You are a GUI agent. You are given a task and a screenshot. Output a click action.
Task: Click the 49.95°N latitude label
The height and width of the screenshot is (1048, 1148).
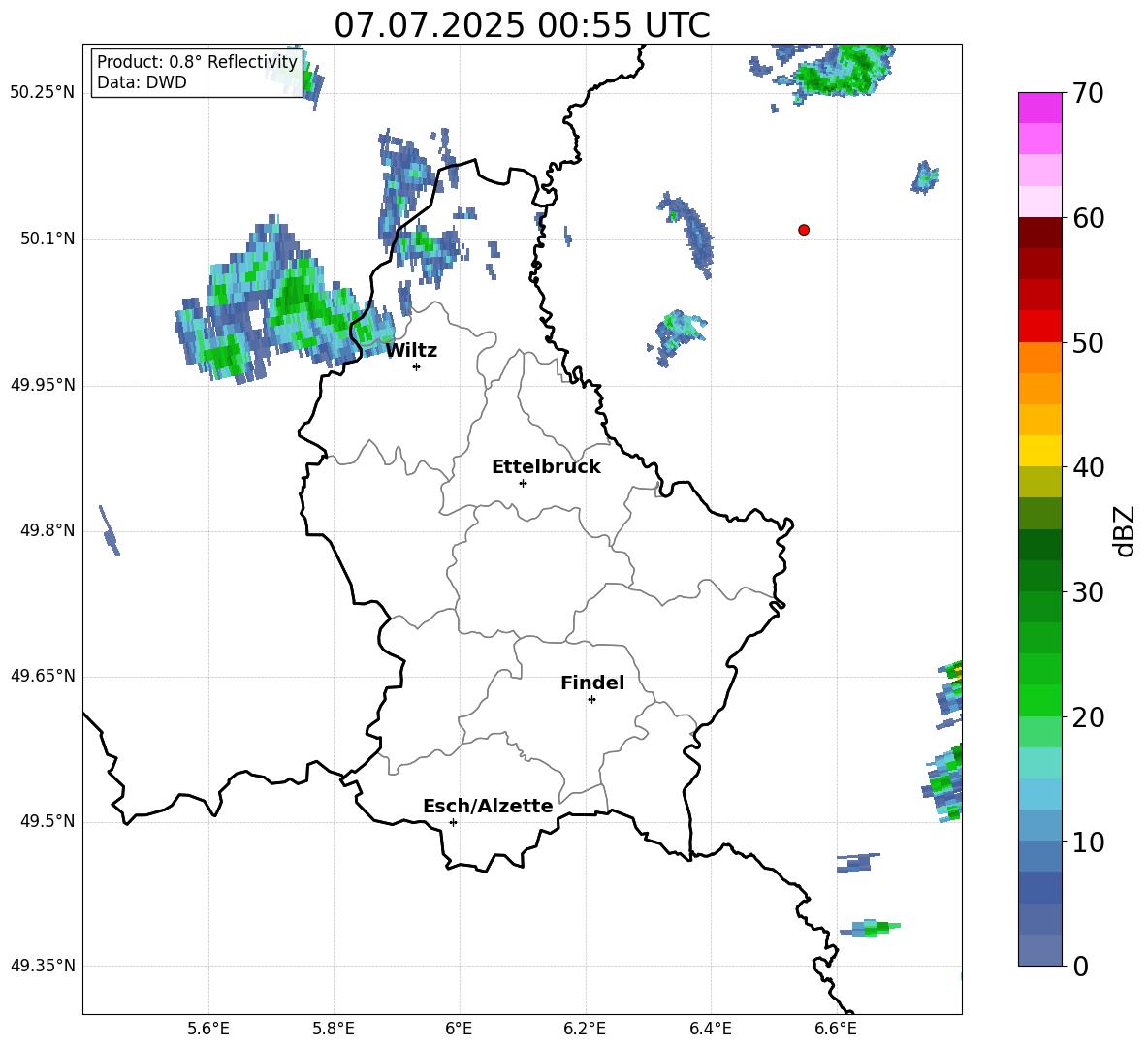click(x=43, y=384)
